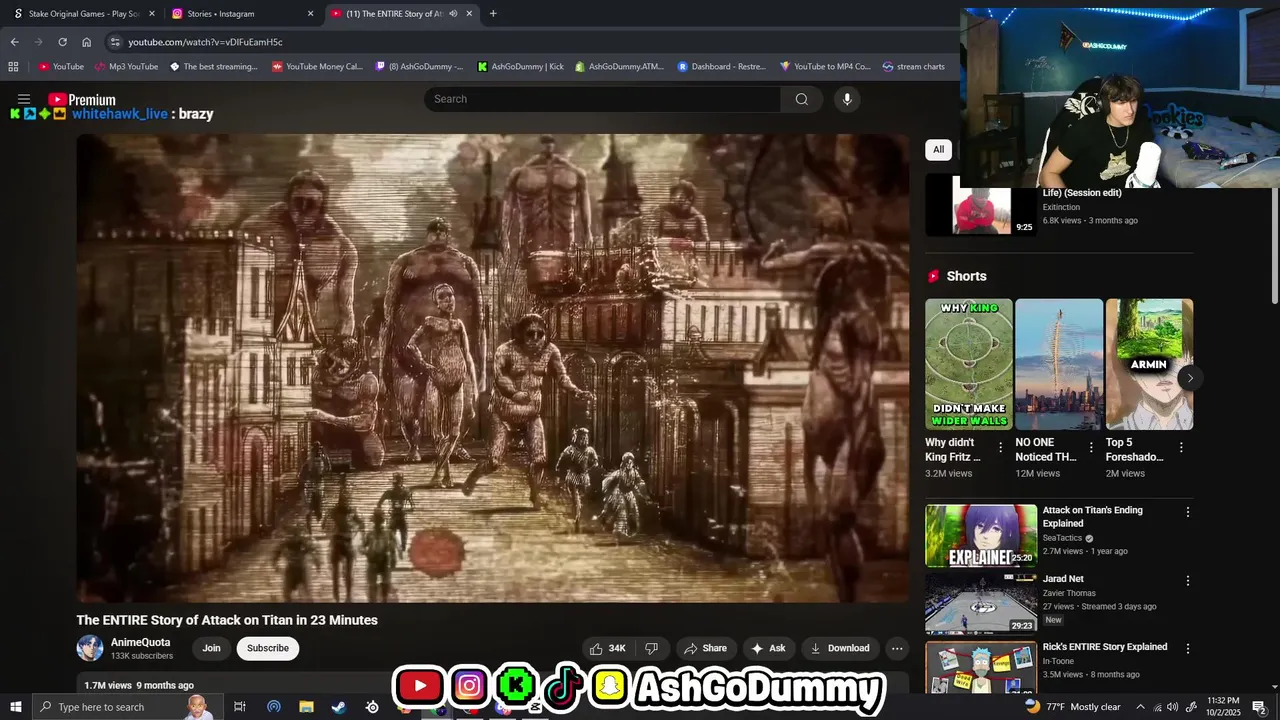This screenshot has height=720, width=1280.
Task: Click the Share button
Action: [706, 648]
